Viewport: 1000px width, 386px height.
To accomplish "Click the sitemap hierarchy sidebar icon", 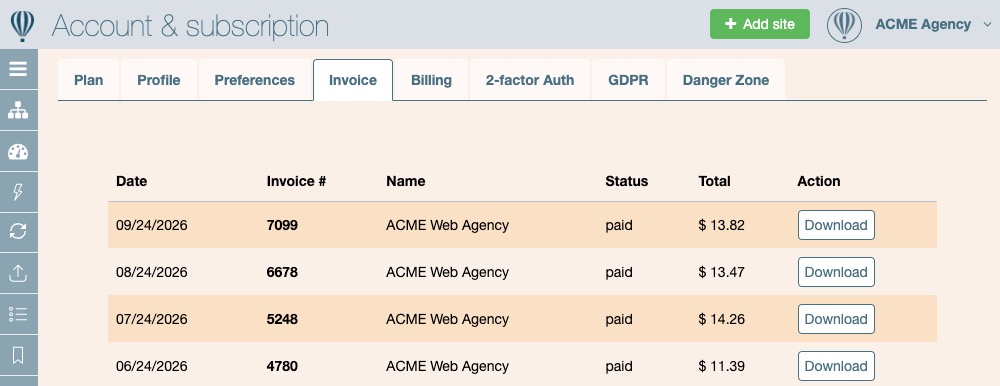I will tap(18, 110).
